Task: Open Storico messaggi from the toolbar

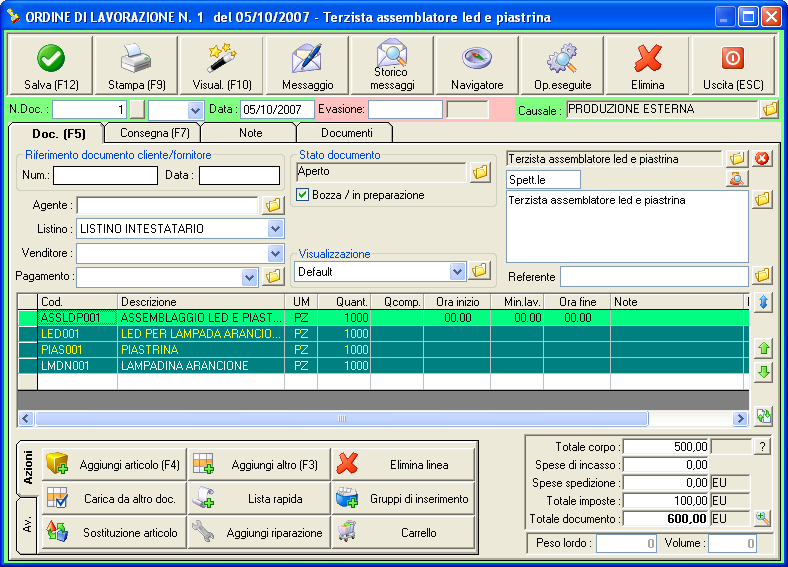Action: click(392, 66)
